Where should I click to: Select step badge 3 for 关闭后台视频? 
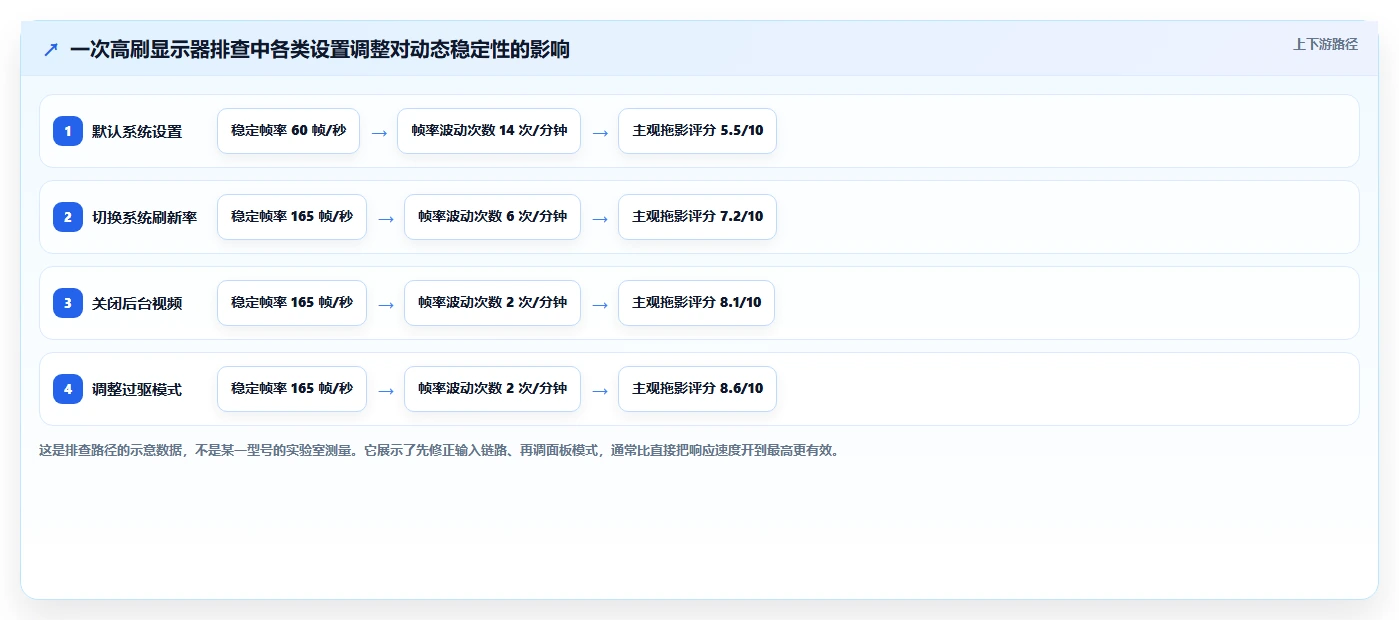coord(68,303)
